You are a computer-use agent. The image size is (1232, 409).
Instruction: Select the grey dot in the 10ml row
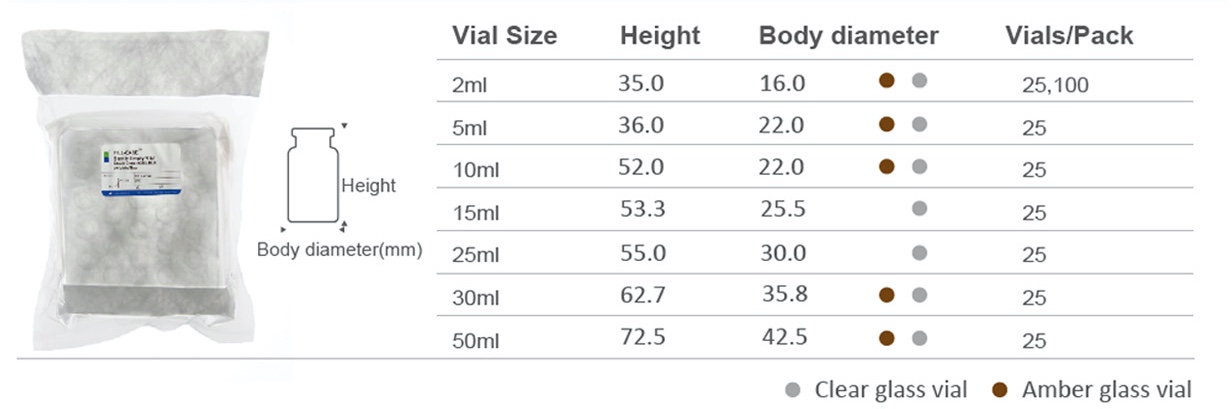920,166
